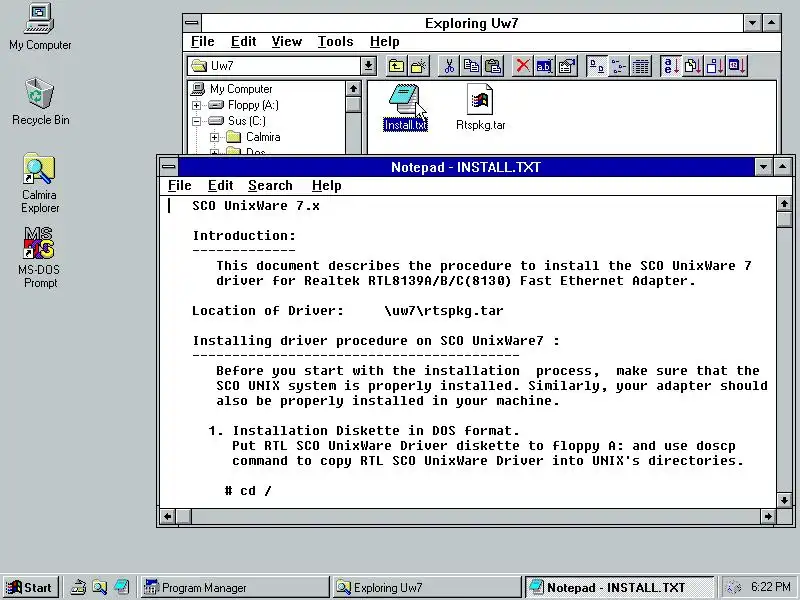Click Notepad vertical scrollbar up arrow

click(x=784, y=204)
